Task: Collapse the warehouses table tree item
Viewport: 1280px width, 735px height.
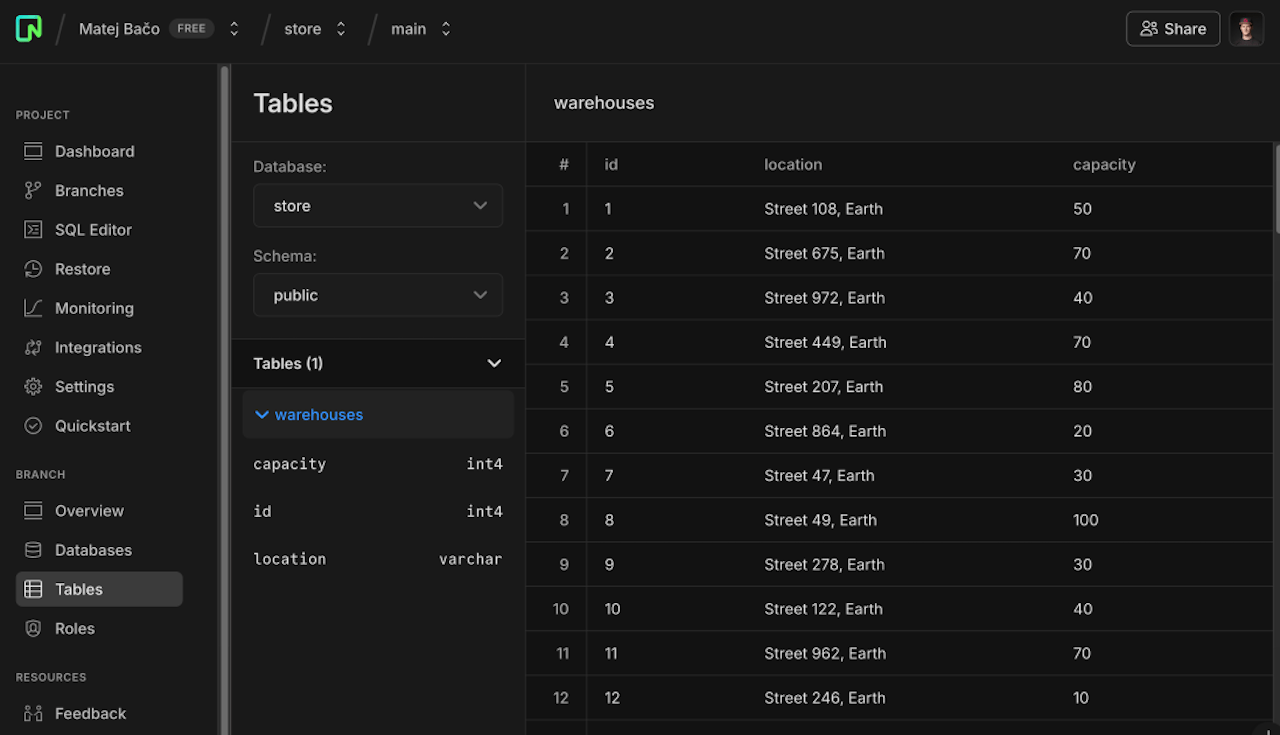Action: coord(262,415)
